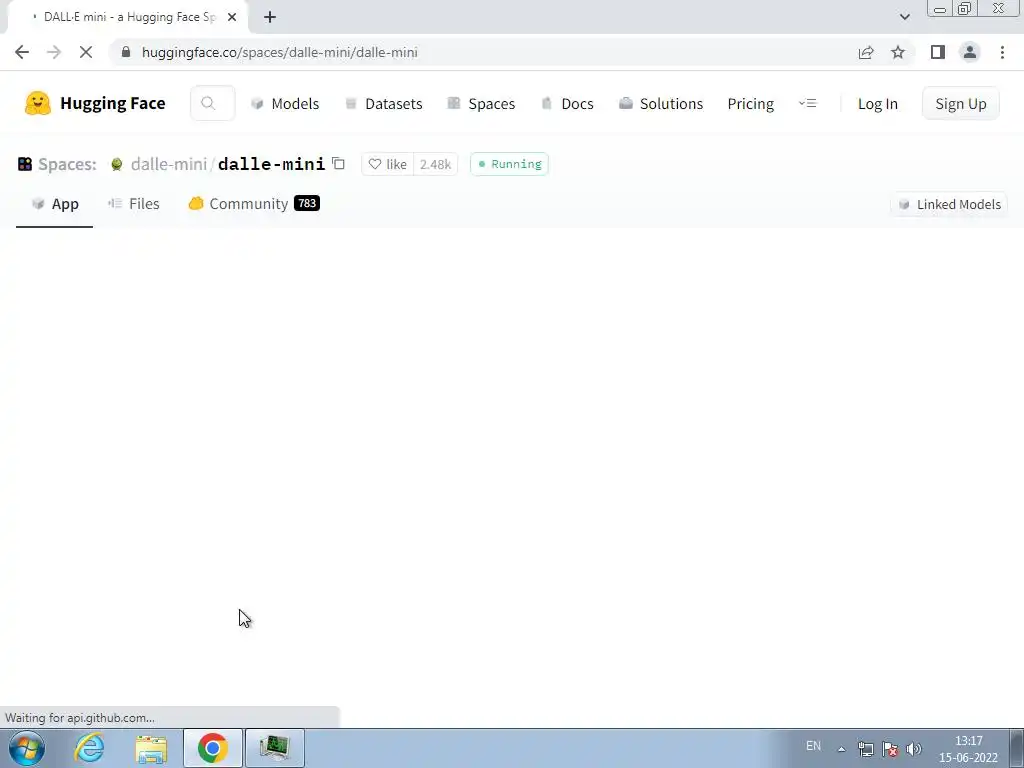Open the monitor app taskbar icon
The width and height of the screenshot is (1024, 768).
(274, 748)
